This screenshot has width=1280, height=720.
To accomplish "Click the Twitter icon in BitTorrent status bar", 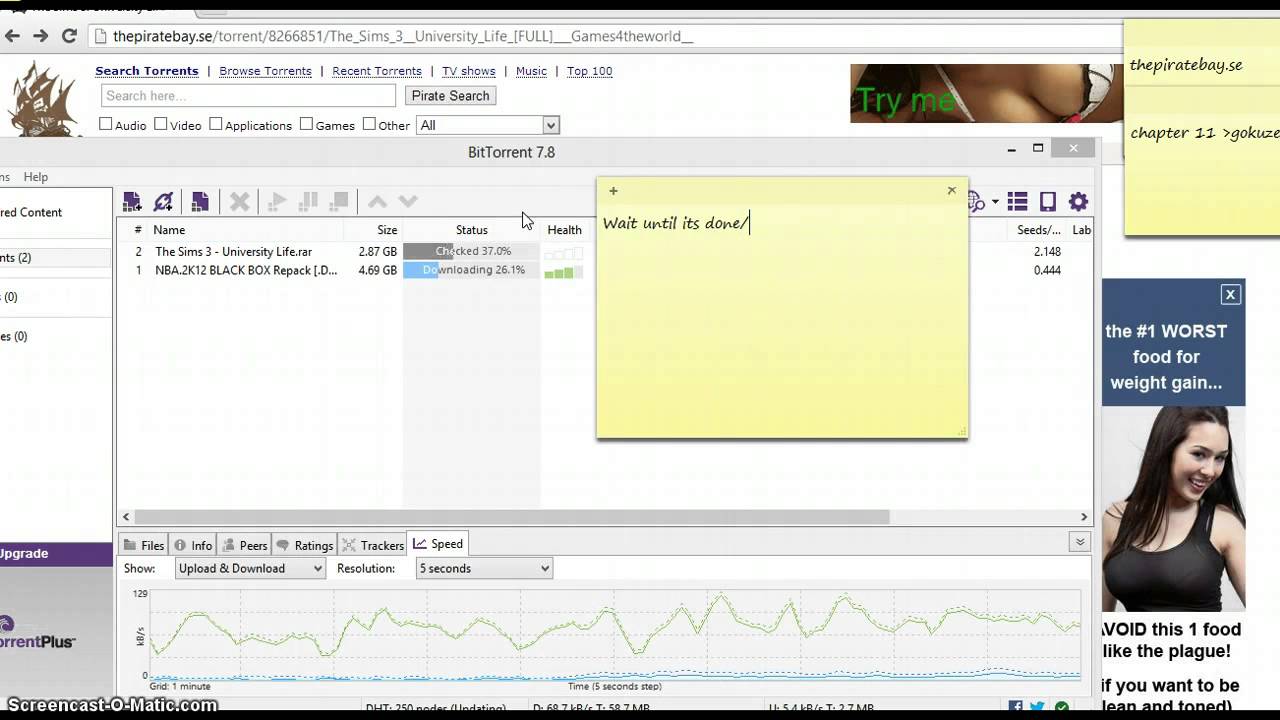I will point(1037,708).
